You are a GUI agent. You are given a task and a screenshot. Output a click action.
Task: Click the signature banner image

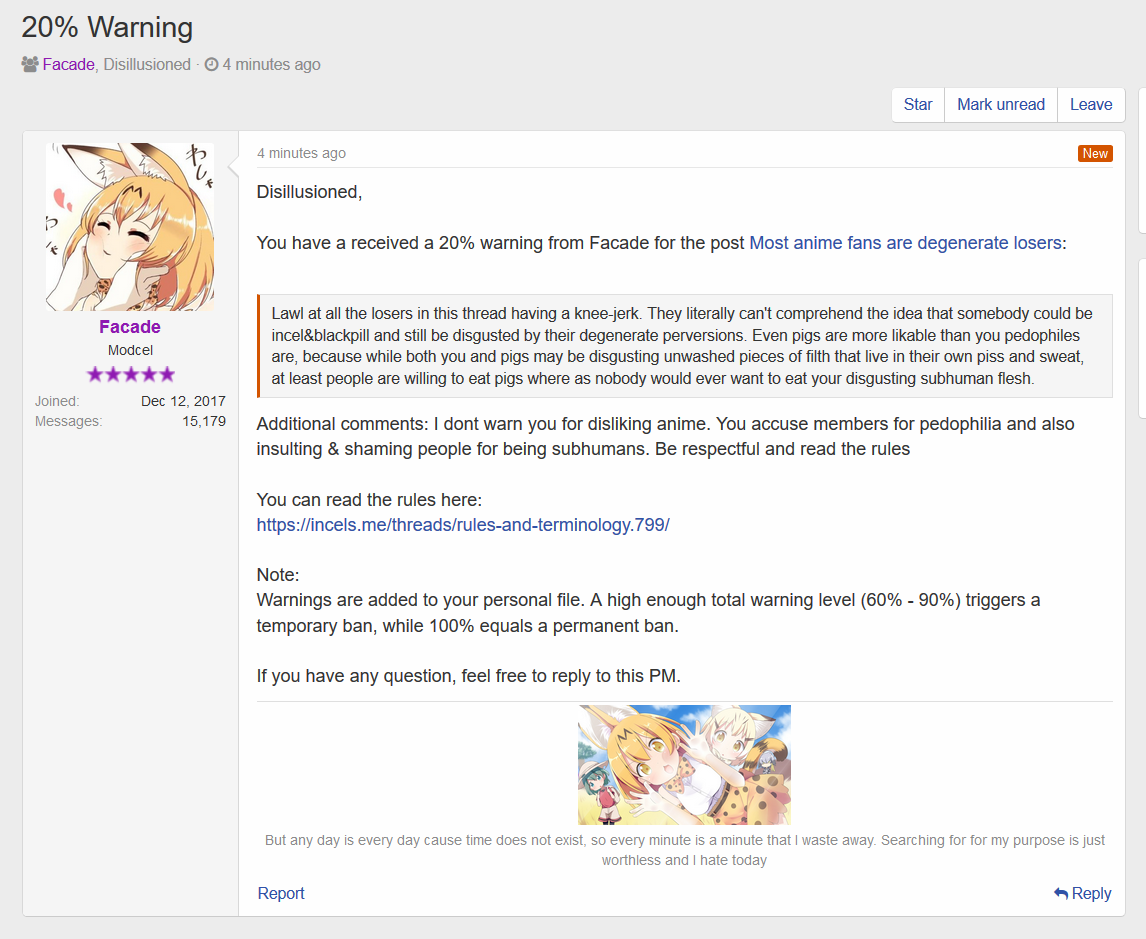684,765
